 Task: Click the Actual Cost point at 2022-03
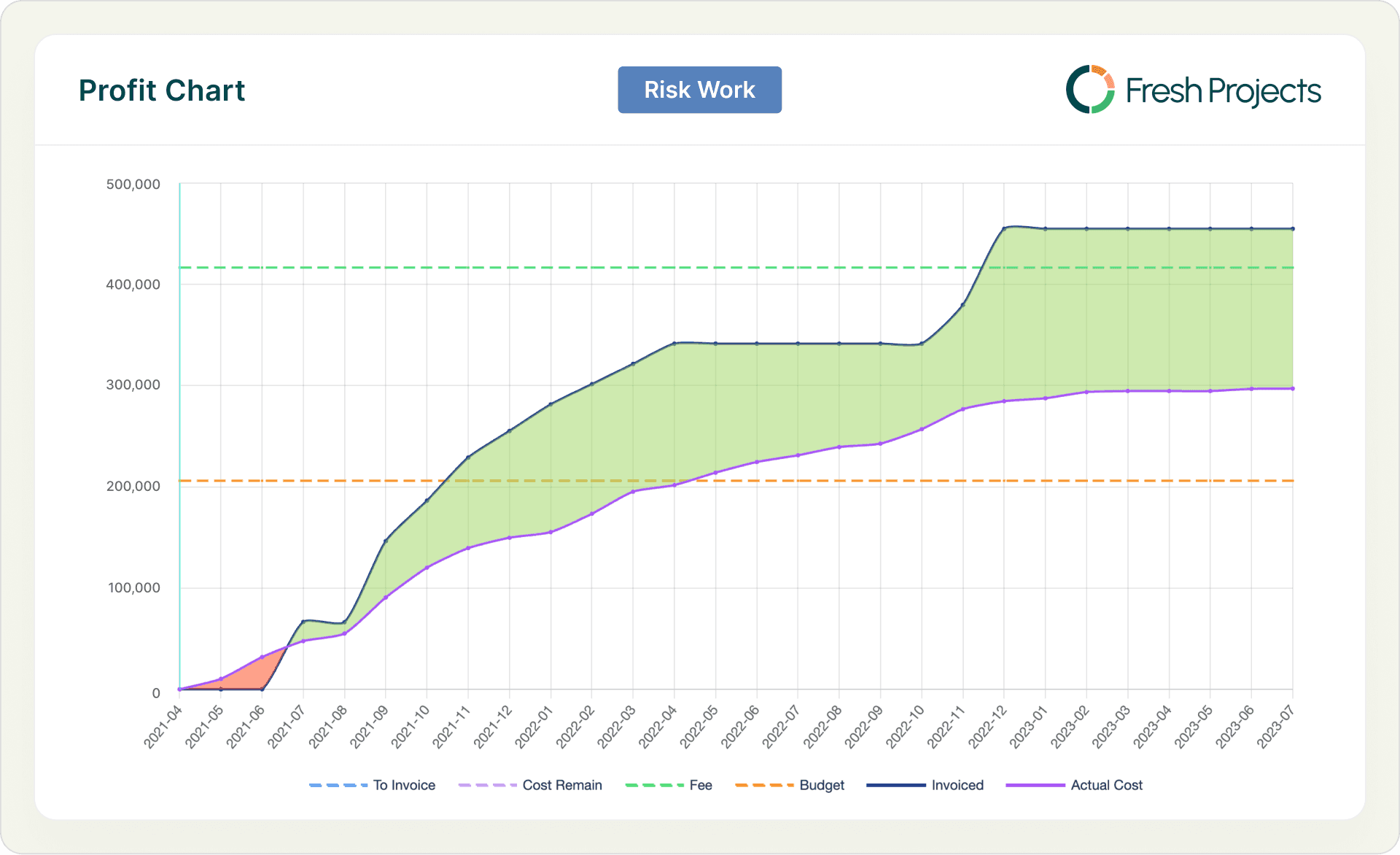point(633,491)
